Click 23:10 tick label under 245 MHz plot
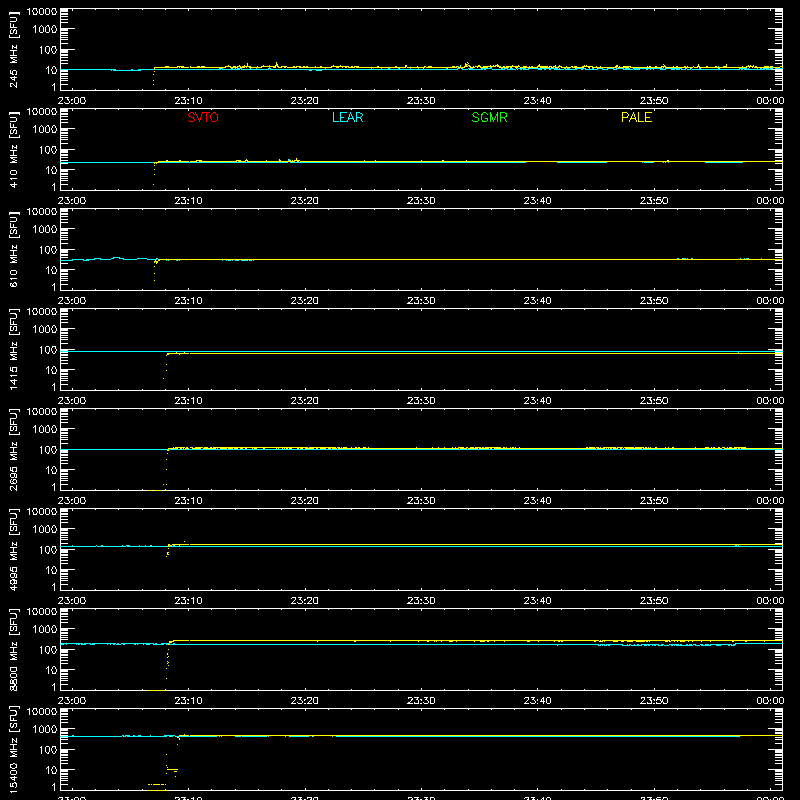800x800 pixels. point(188,101)
